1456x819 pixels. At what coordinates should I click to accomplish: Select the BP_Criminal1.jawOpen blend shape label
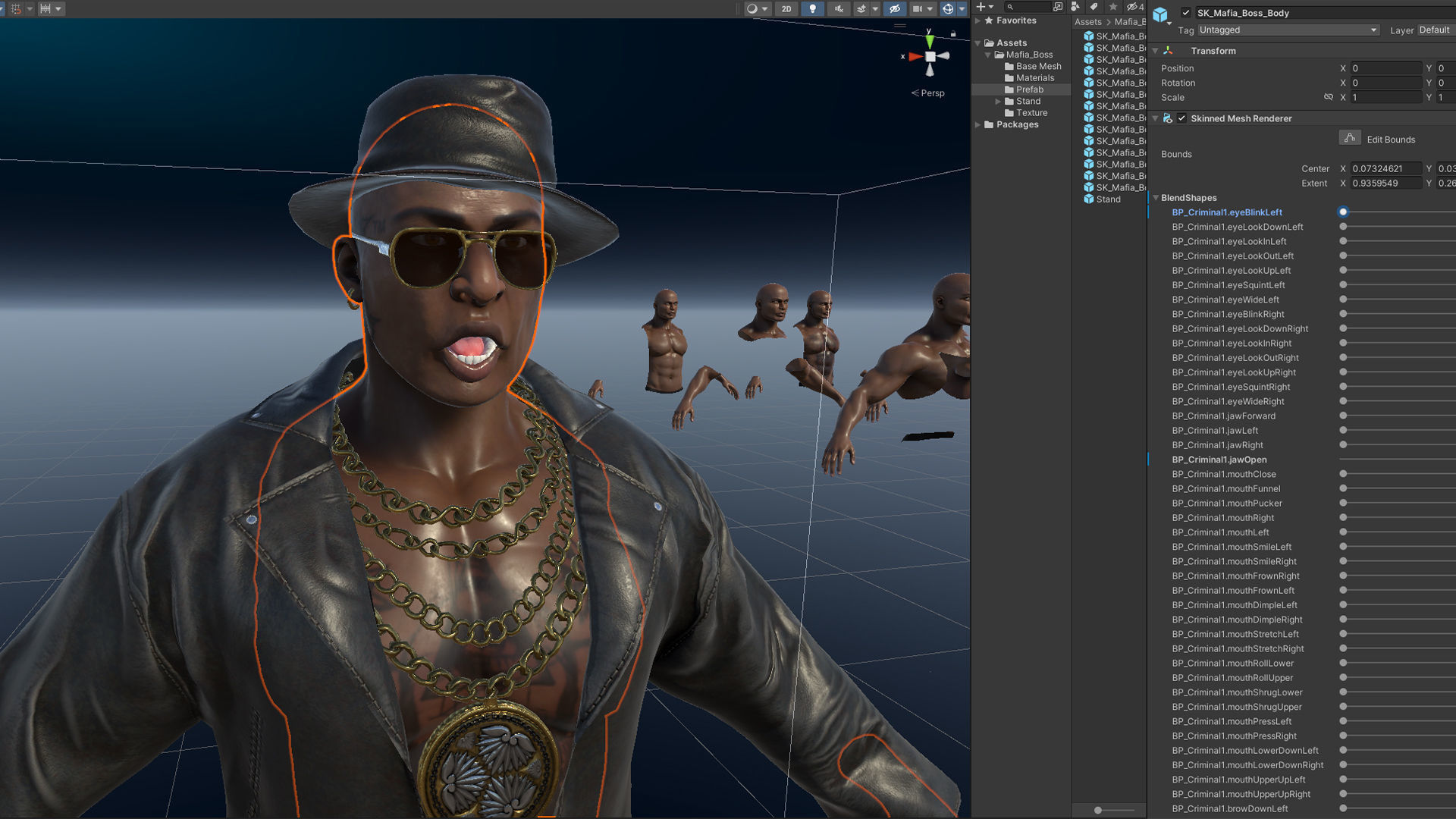(1219, 460)
